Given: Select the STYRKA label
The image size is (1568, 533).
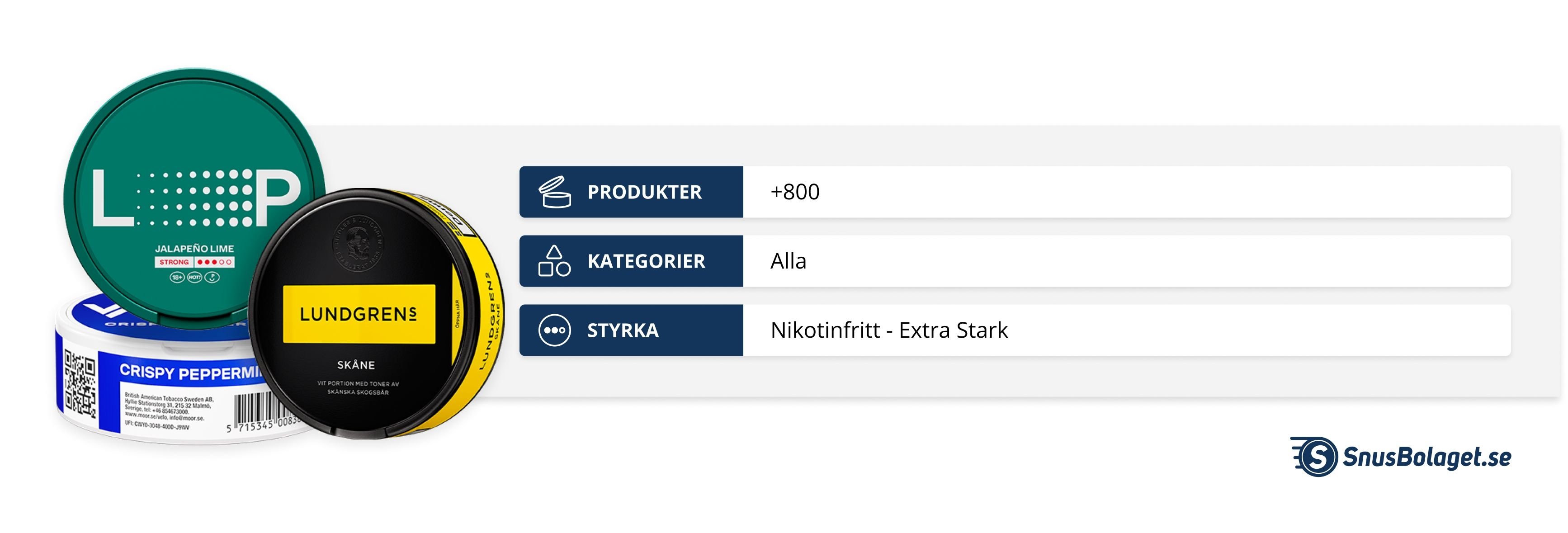Looking at the screenshot, I should (623, 331).
